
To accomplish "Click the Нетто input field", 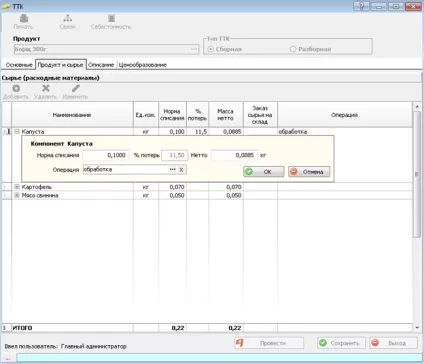I will pos(234,155).
